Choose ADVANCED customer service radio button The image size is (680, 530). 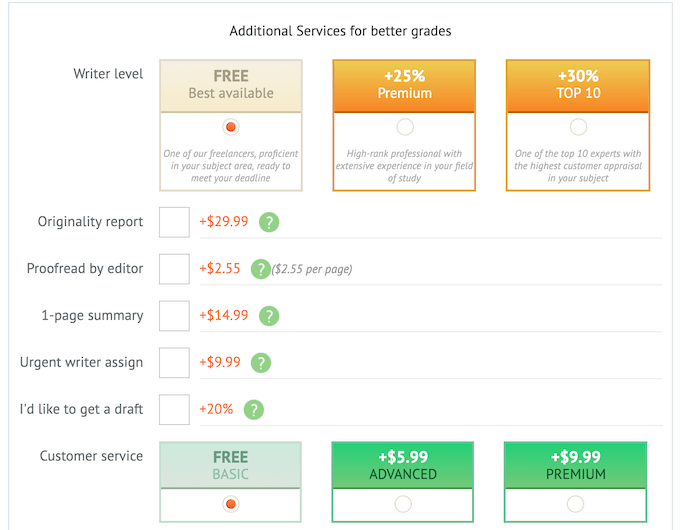403,504
